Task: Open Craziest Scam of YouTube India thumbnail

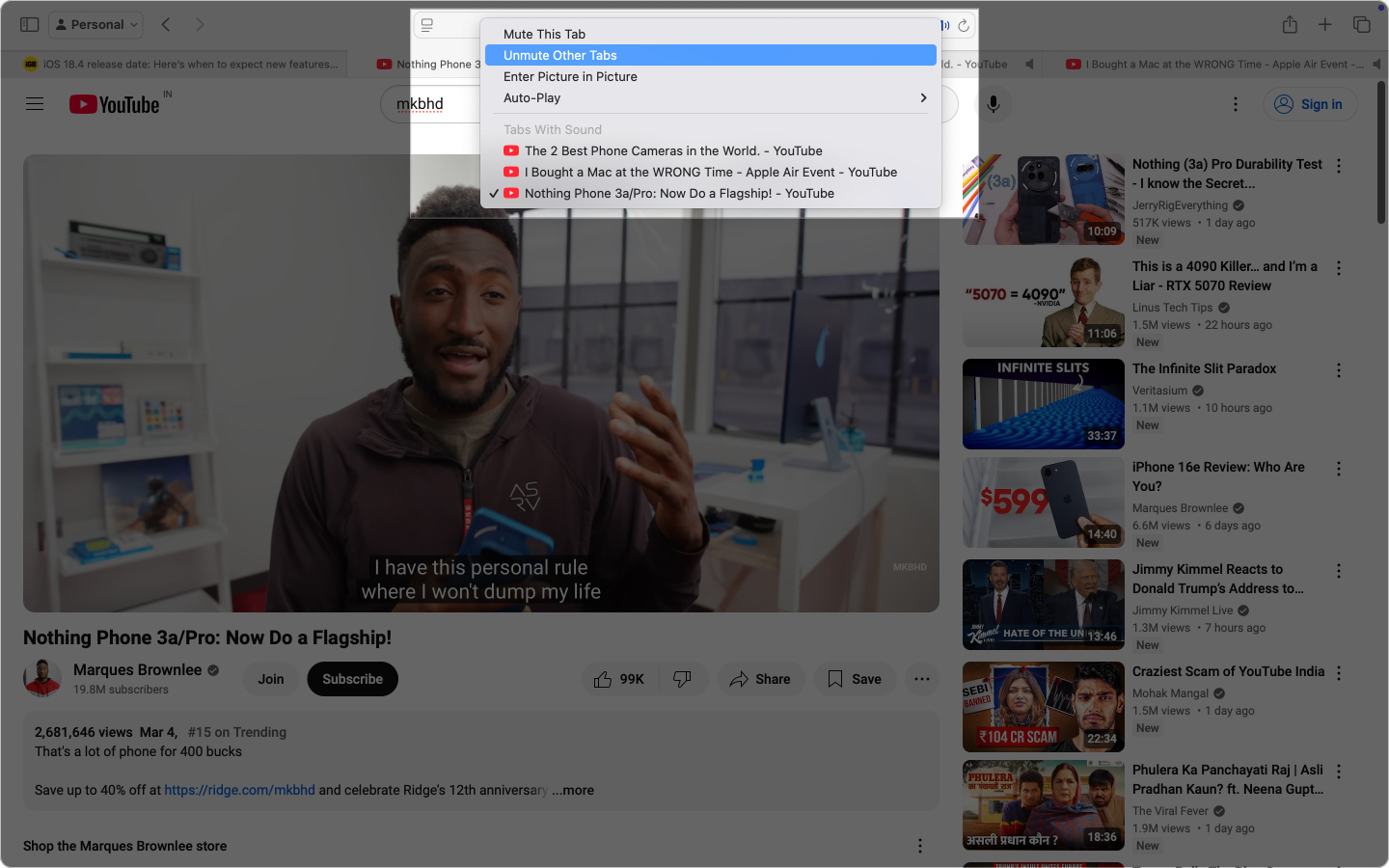Action: pyautogui.click(x=1044, y=707)
